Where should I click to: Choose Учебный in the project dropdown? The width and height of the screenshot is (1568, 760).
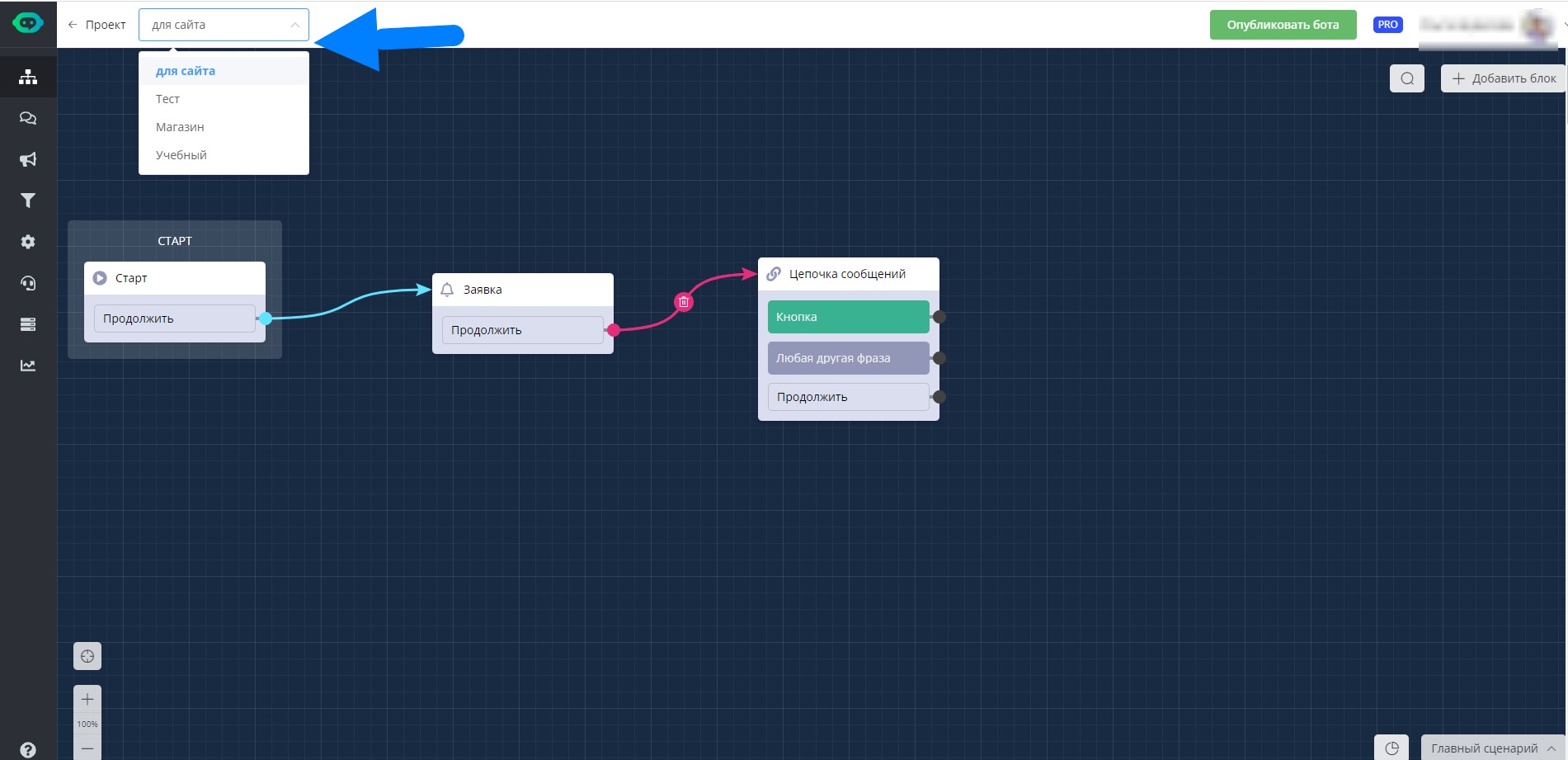(181, 155)
